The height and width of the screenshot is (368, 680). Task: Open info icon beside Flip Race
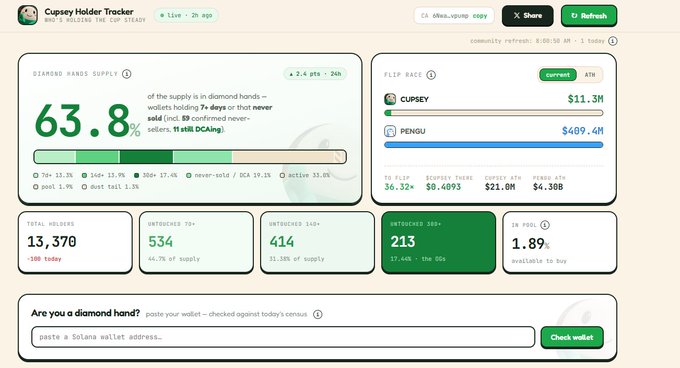tap(431, 75)
